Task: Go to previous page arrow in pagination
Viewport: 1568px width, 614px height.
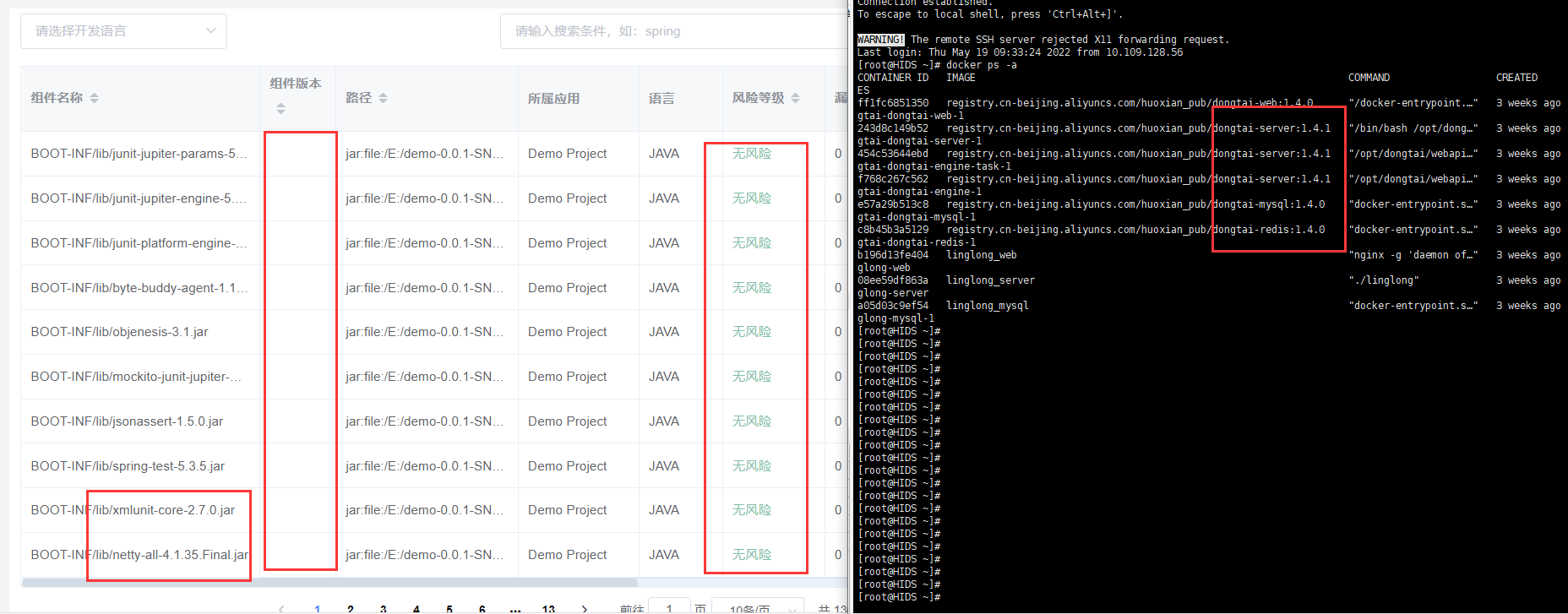Action: 281,608
